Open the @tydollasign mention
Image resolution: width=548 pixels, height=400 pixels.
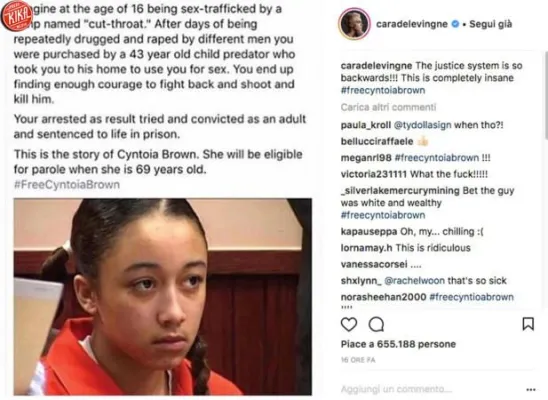click(x=422, y=125)
